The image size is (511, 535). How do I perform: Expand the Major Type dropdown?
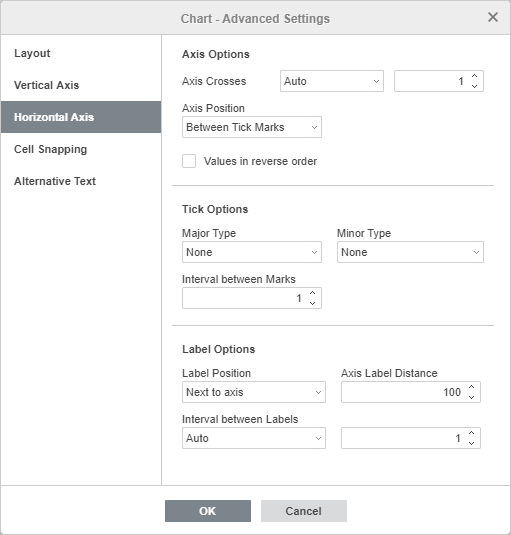coord(252,252)
